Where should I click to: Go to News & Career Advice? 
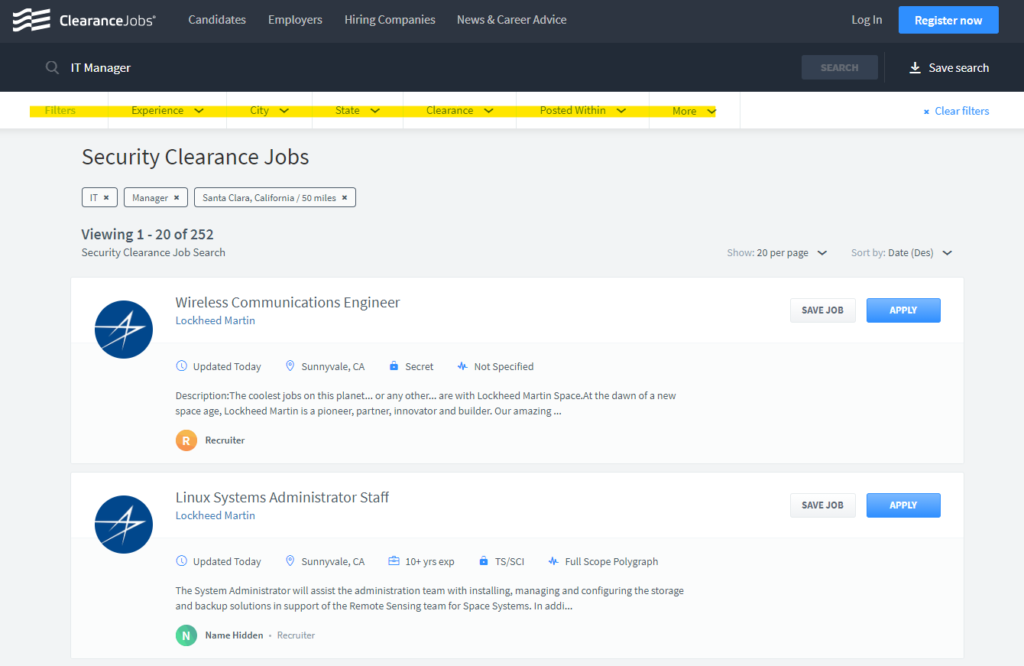(x=511, y=20)
